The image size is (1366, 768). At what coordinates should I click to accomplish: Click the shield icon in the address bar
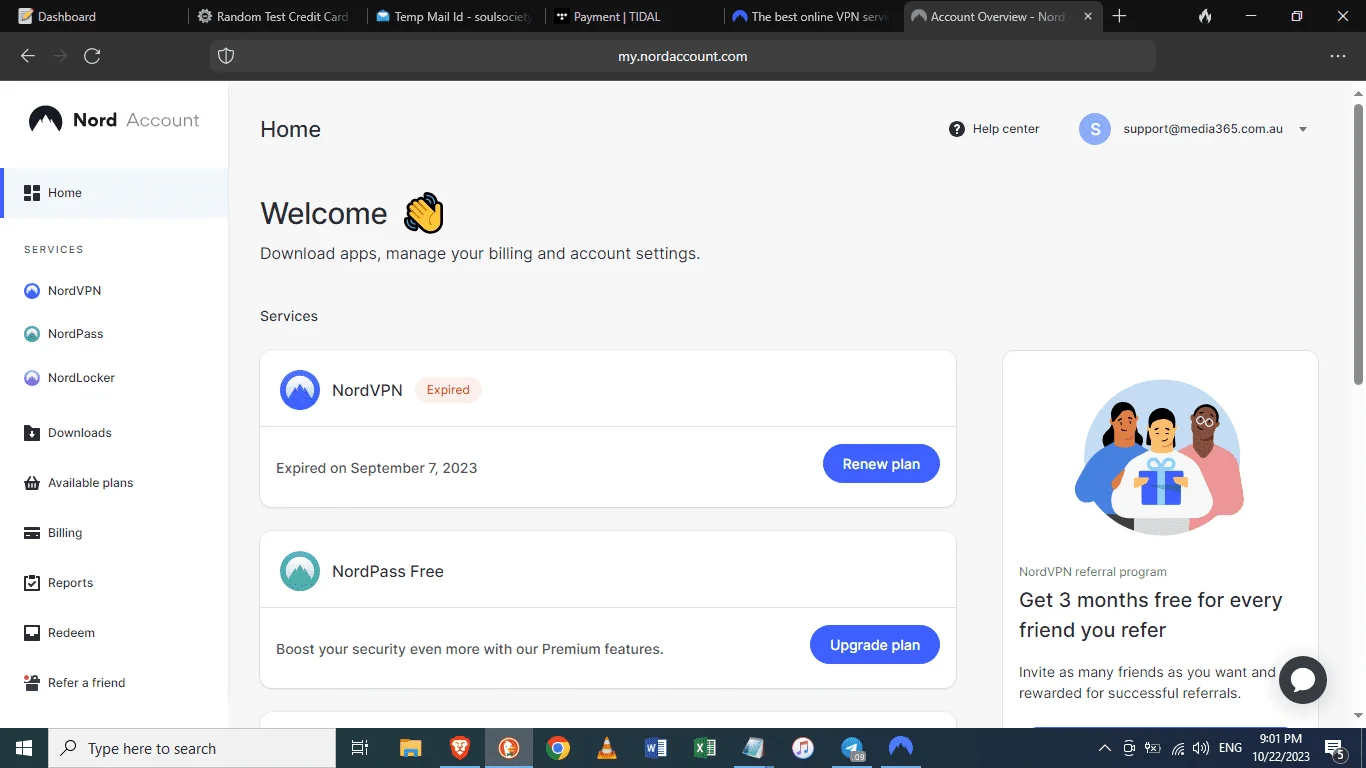(x=226, y=56)
